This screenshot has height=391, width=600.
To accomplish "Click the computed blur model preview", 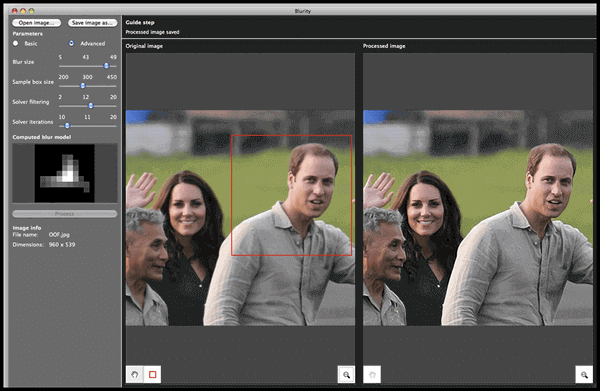I will pos(65,173).
